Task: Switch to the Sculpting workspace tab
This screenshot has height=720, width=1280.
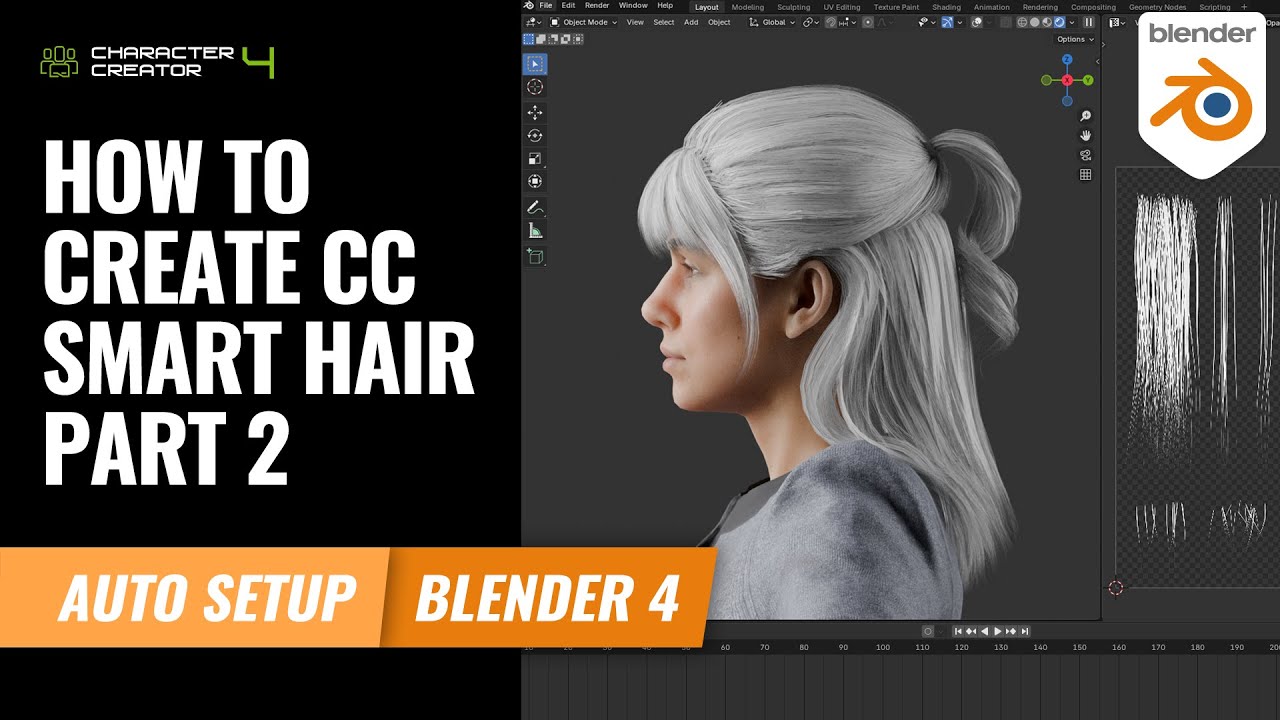Action: tap(794, 7)
